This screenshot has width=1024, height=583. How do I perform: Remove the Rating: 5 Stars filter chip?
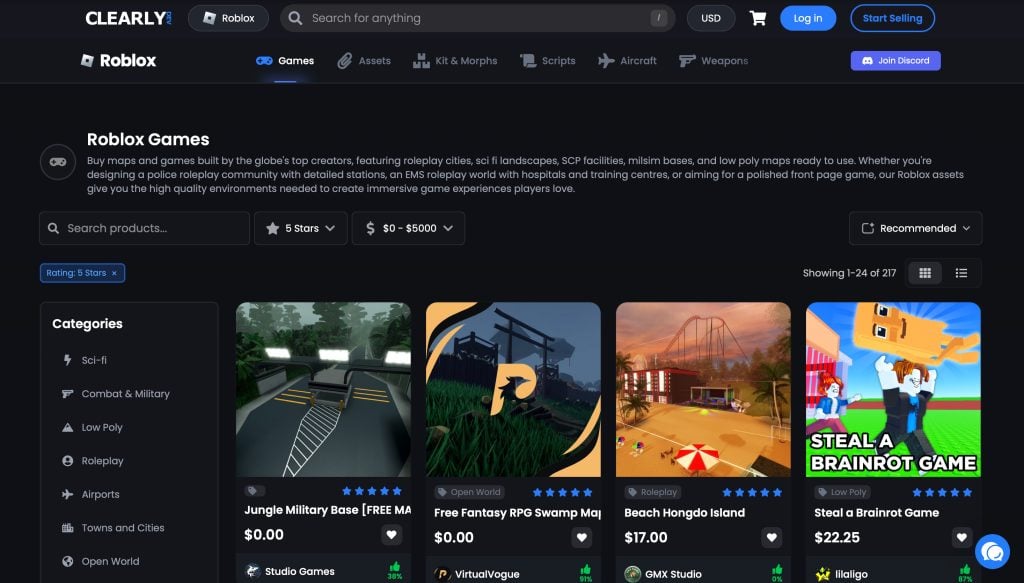coord(114,273)
